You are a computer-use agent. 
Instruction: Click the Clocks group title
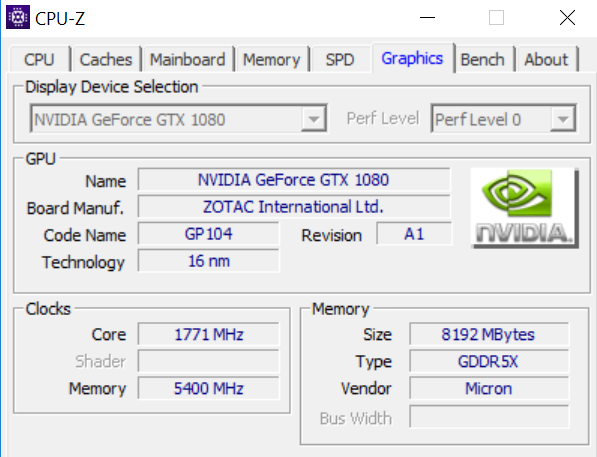(48, 308)
